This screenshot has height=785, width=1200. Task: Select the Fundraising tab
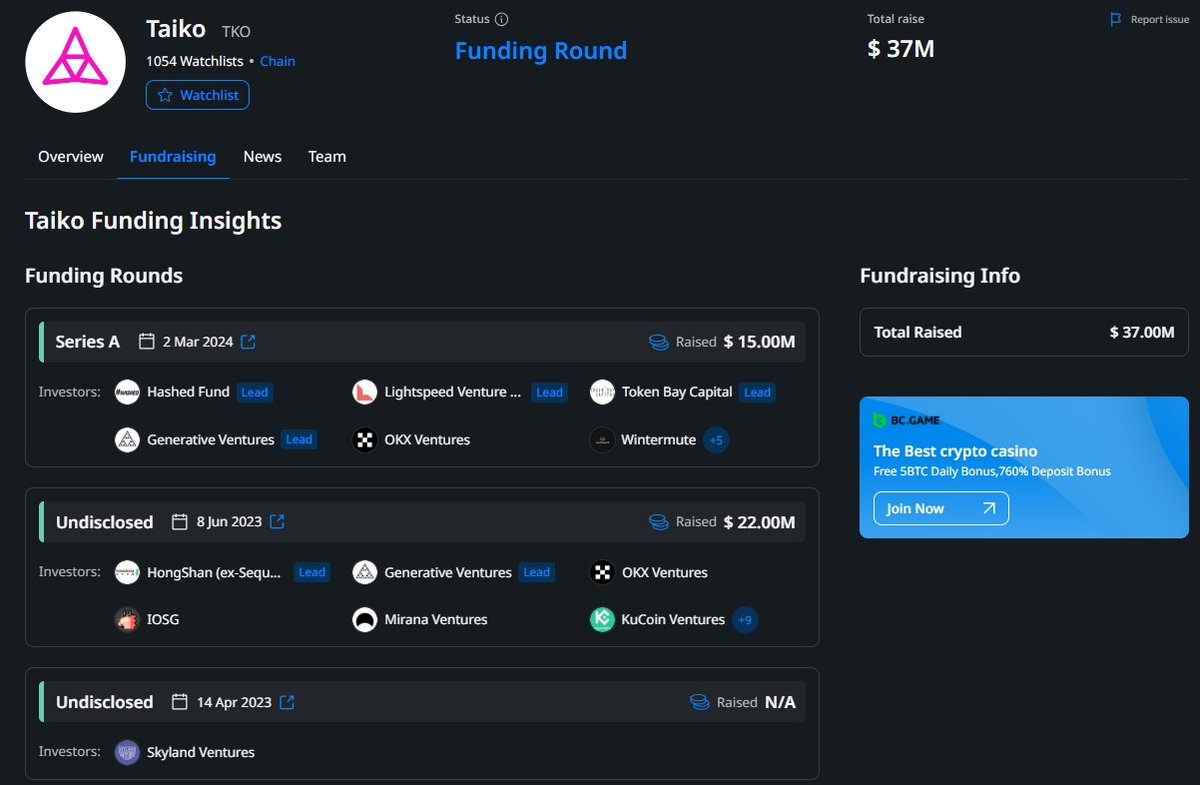[x=173, y=157]
